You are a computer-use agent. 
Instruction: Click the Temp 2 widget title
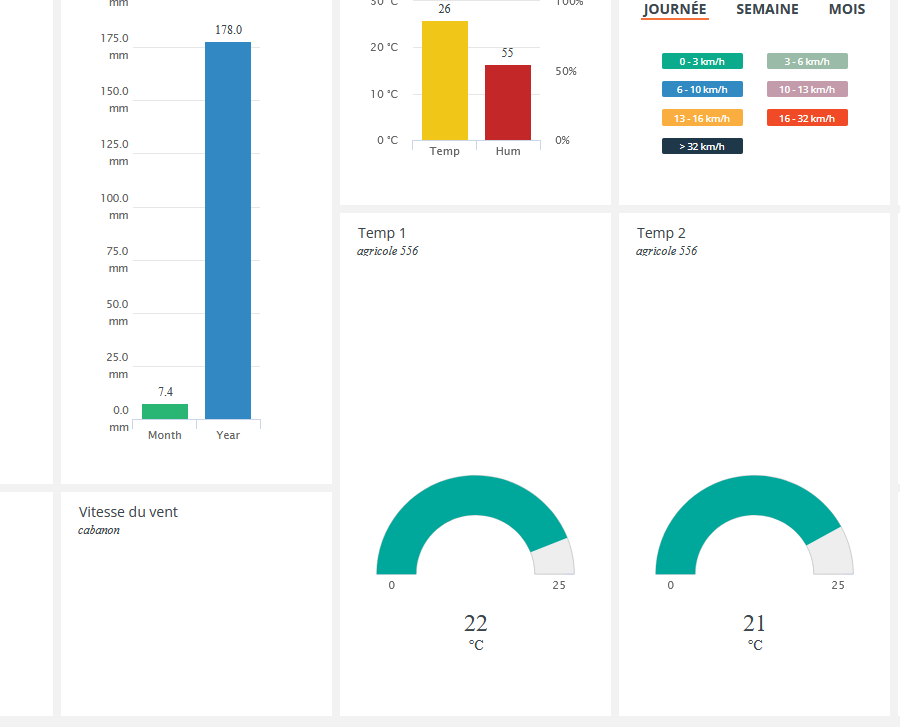click(x=661, y=233)
